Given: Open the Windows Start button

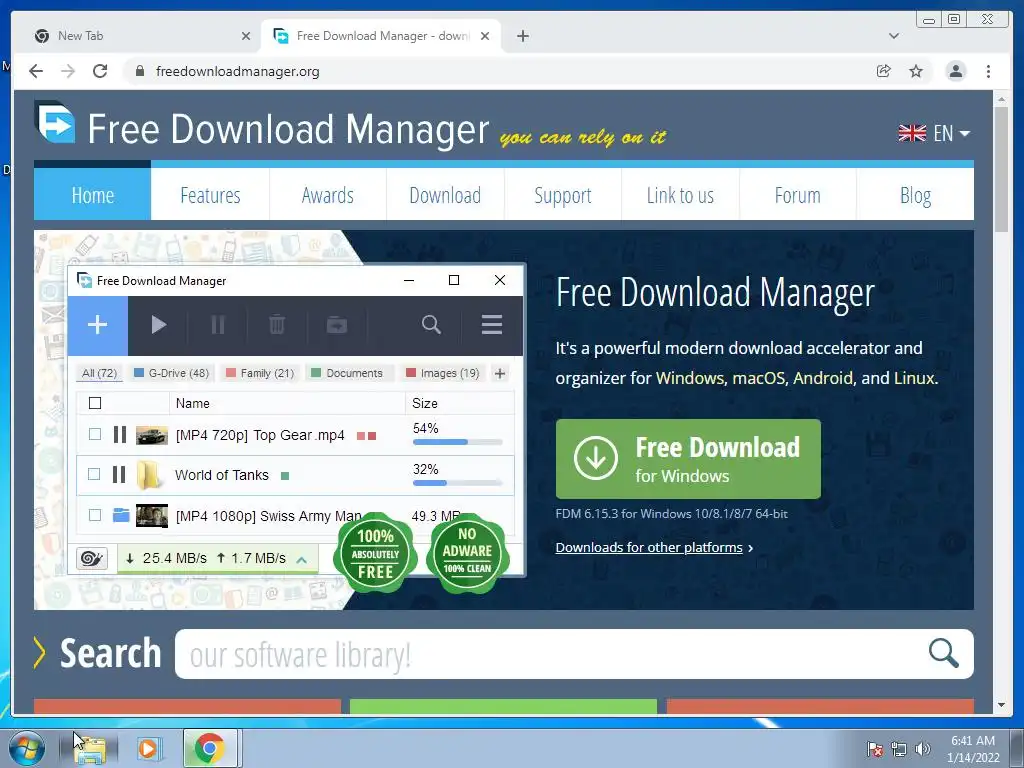Looking at the screenshot, I should (26, 748).
